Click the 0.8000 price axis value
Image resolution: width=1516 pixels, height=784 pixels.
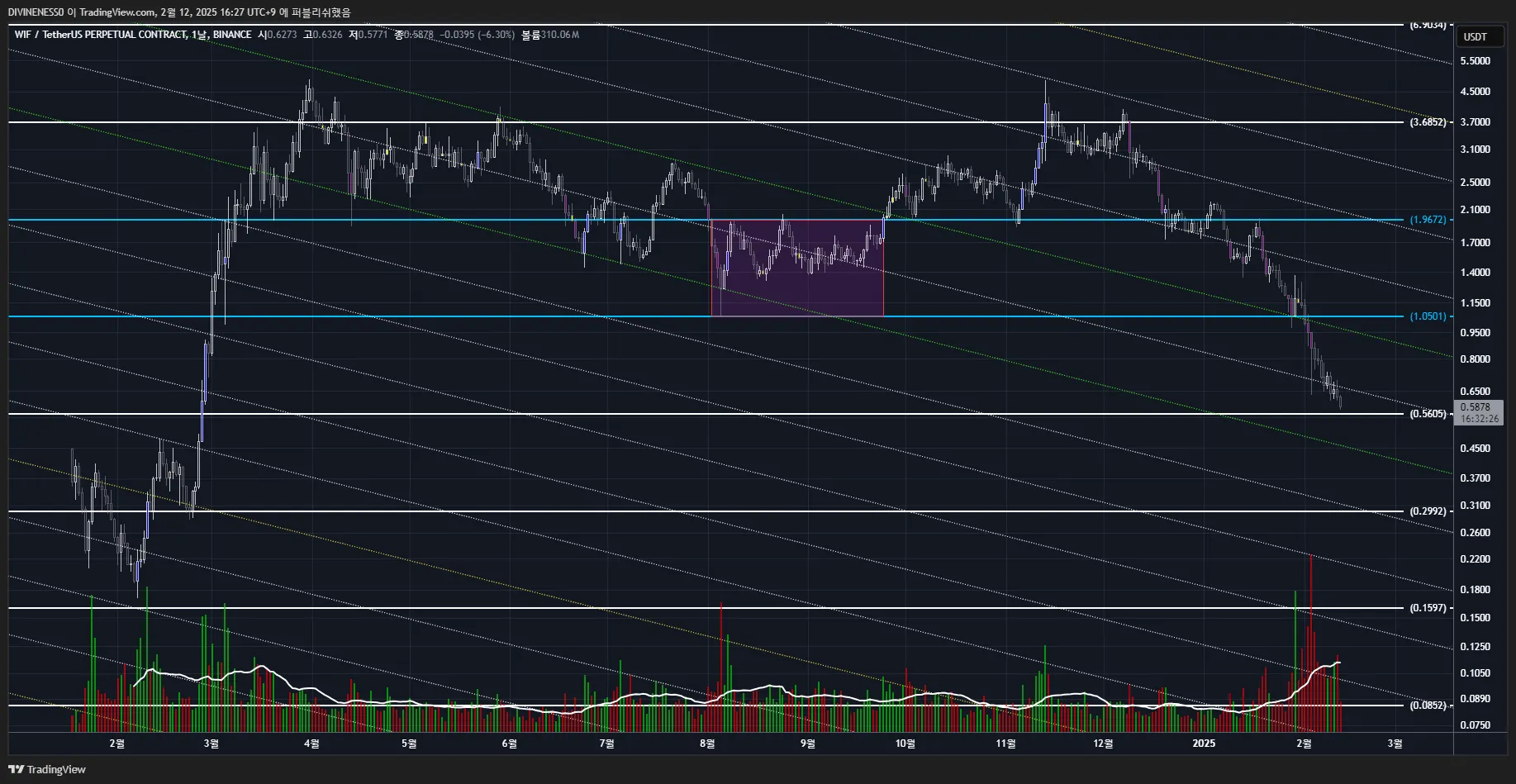[1476, 359]
